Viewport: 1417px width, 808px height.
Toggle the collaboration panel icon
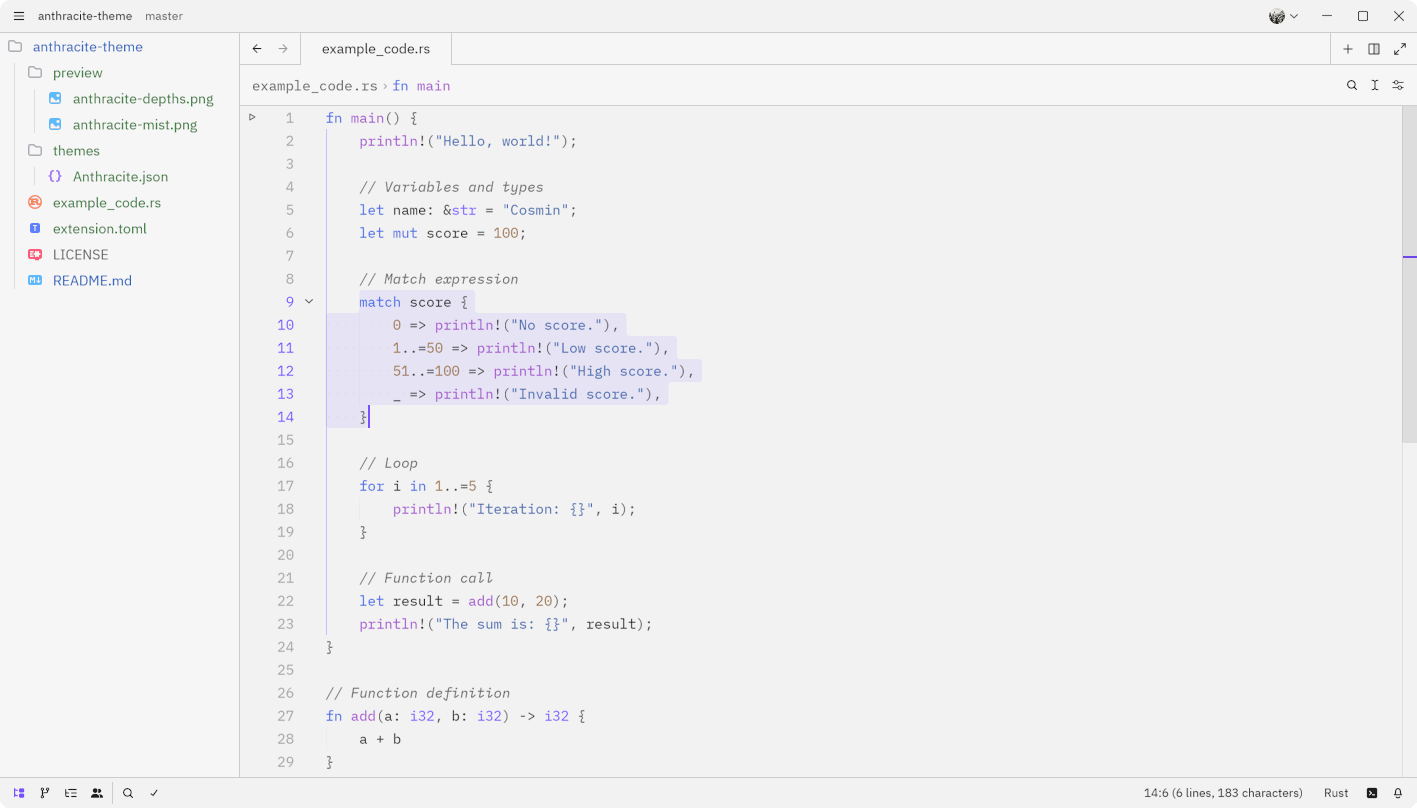tap(97, 793)
